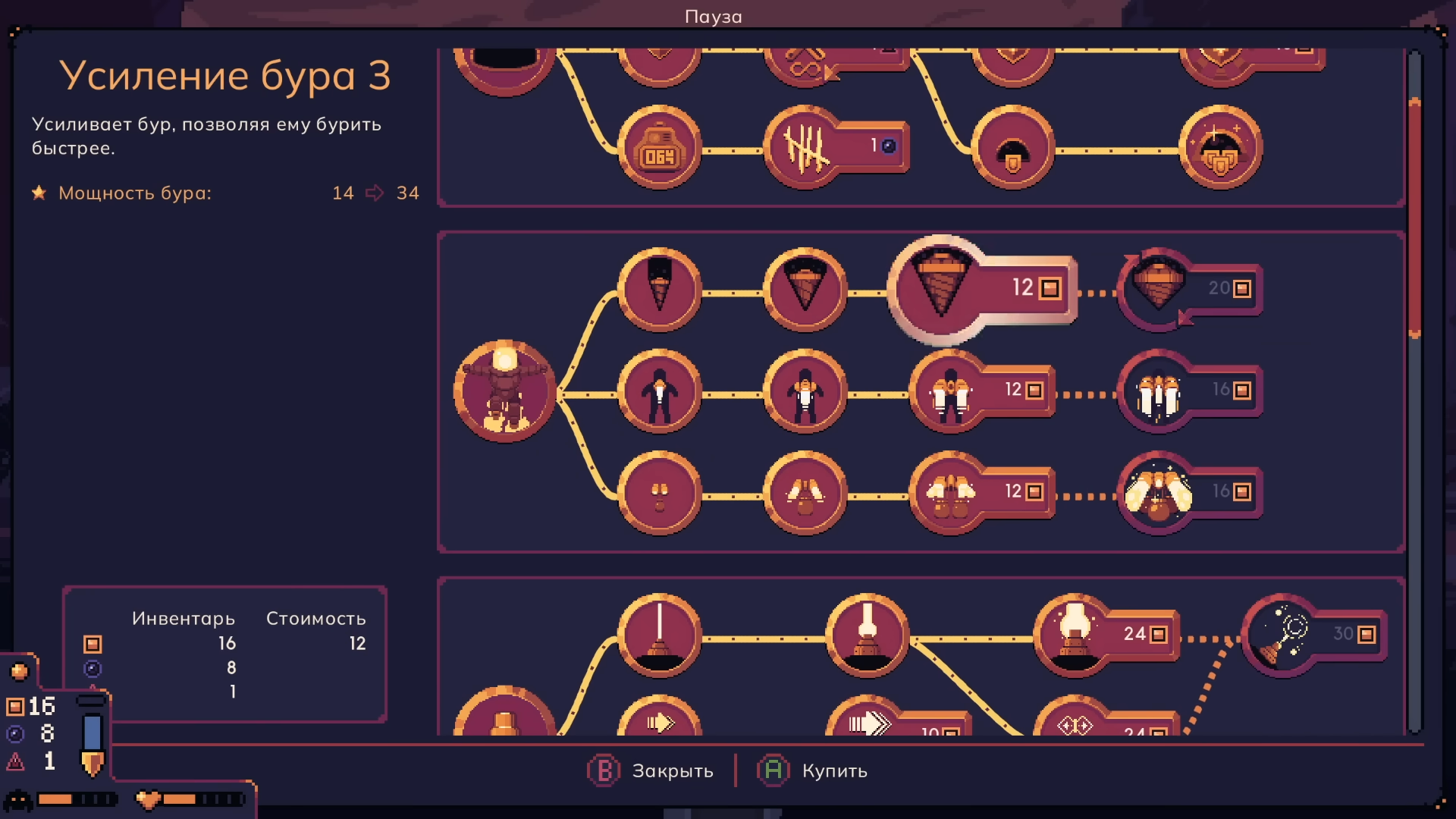Image resolution: width=1456 pixels, height=819 pixels.
Task: Click the Закрыть button
Action: 651,771
